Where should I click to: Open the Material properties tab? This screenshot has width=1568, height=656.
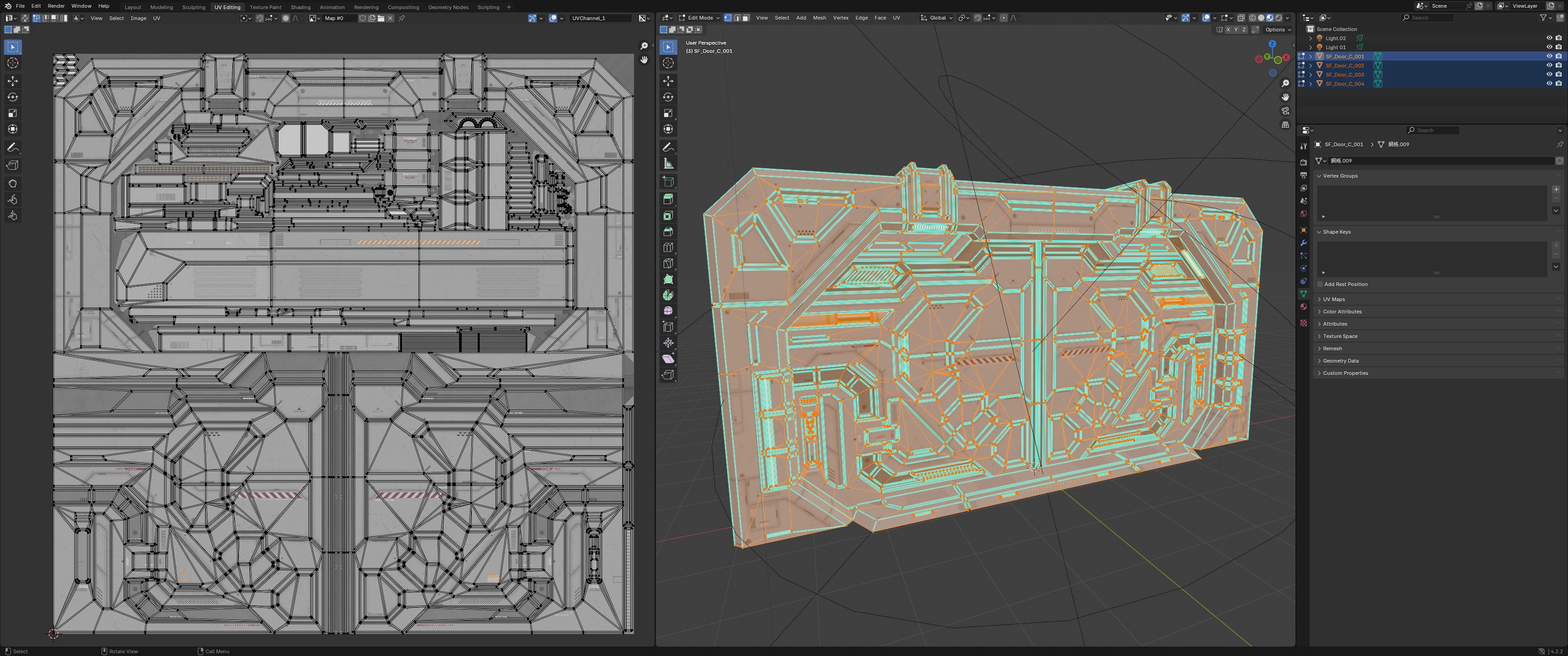tap(1303, 307)
